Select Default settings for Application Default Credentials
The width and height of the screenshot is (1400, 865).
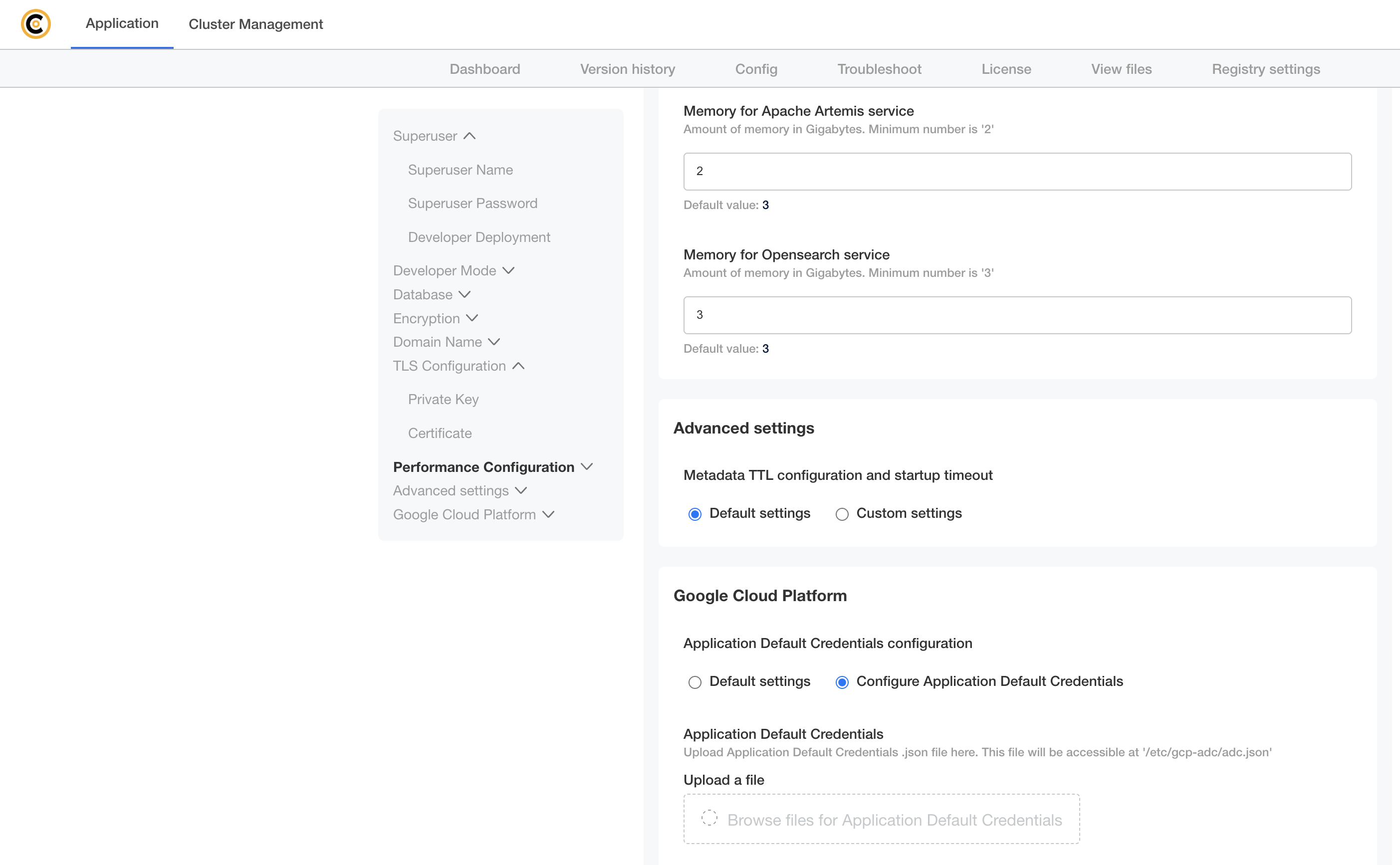pos(695,682)
